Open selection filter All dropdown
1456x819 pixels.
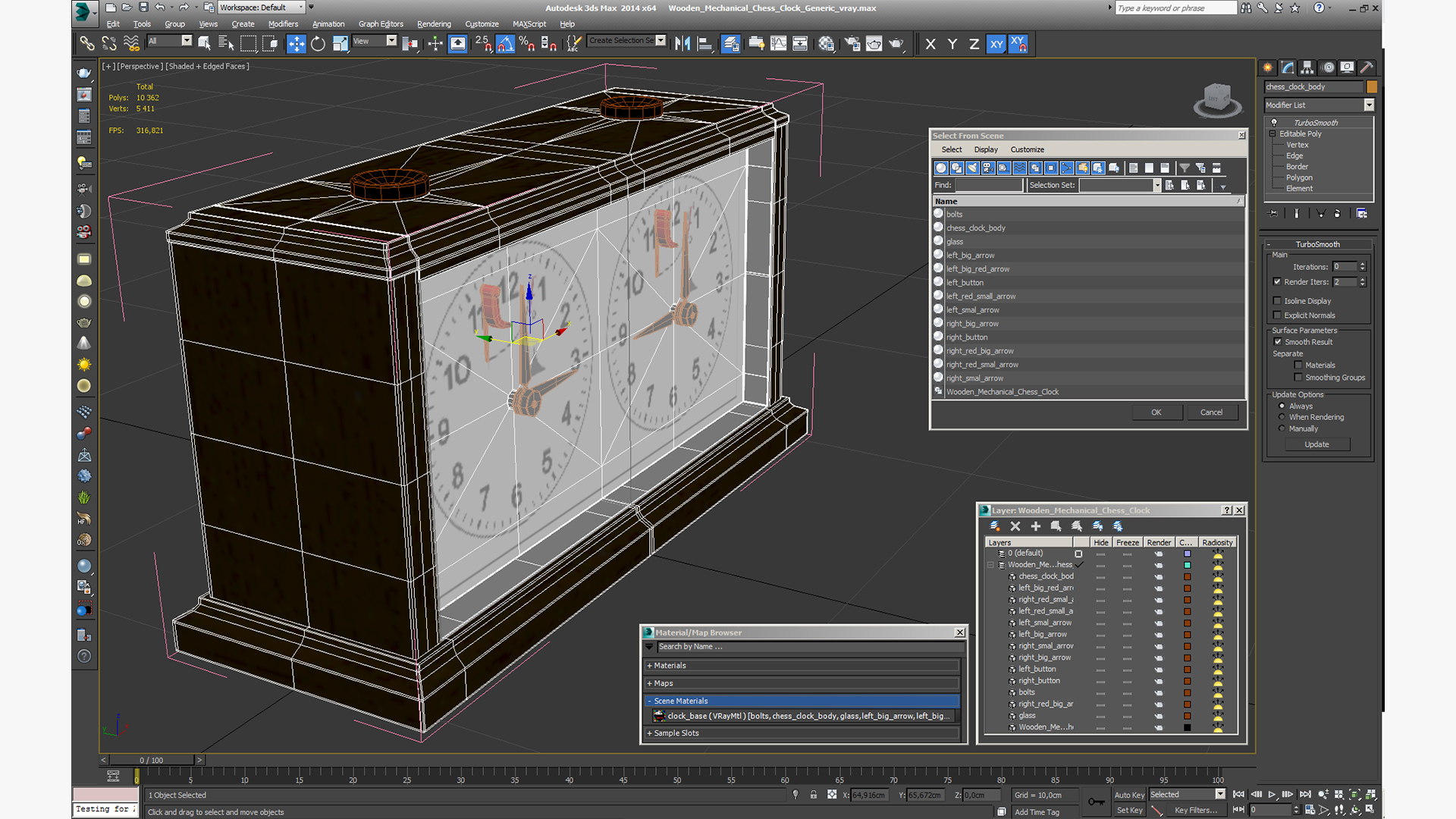pos(187,41)
